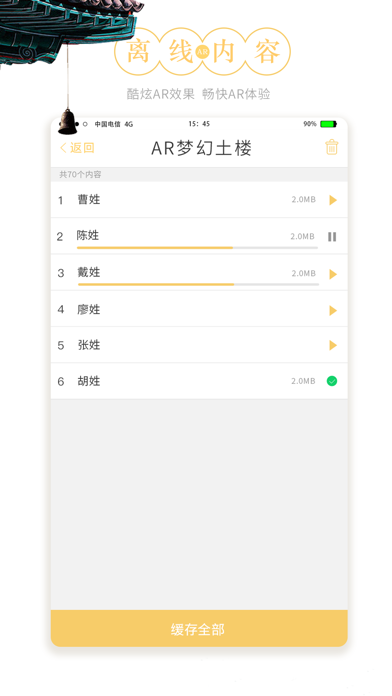Click the small AR badge in title
Viewport: 392px width, 696px height.
coord(202,52)
